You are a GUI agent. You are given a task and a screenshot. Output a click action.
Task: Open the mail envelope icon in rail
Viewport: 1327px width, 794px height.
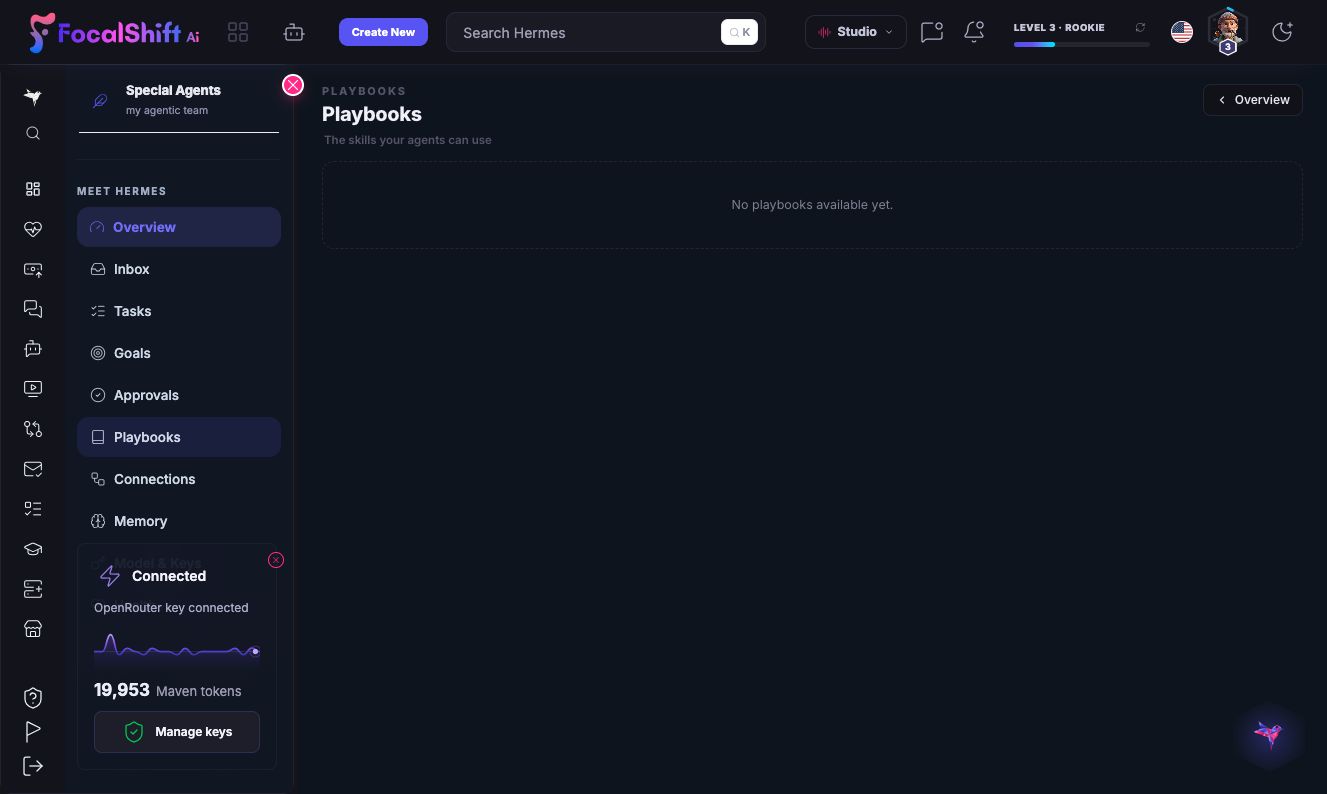click(x=33, y=469)
